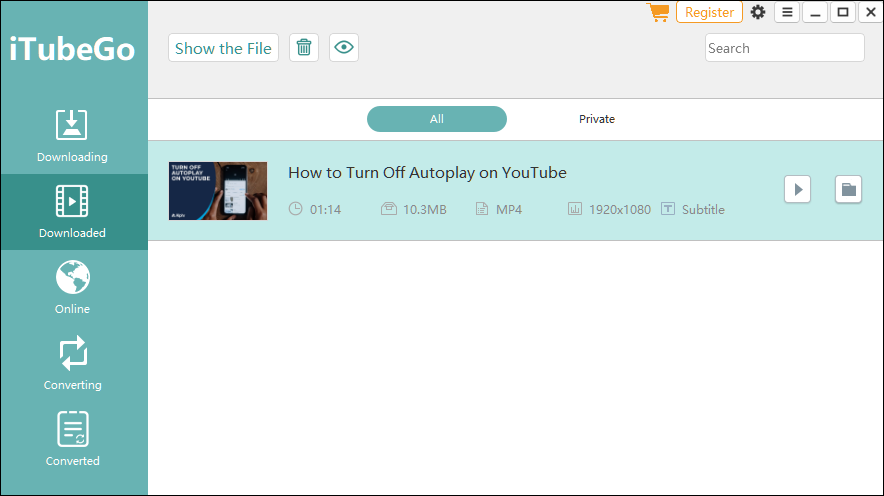This screenshot has width=884, height=496.
Task: Open the Converted section
Action: 72,439
